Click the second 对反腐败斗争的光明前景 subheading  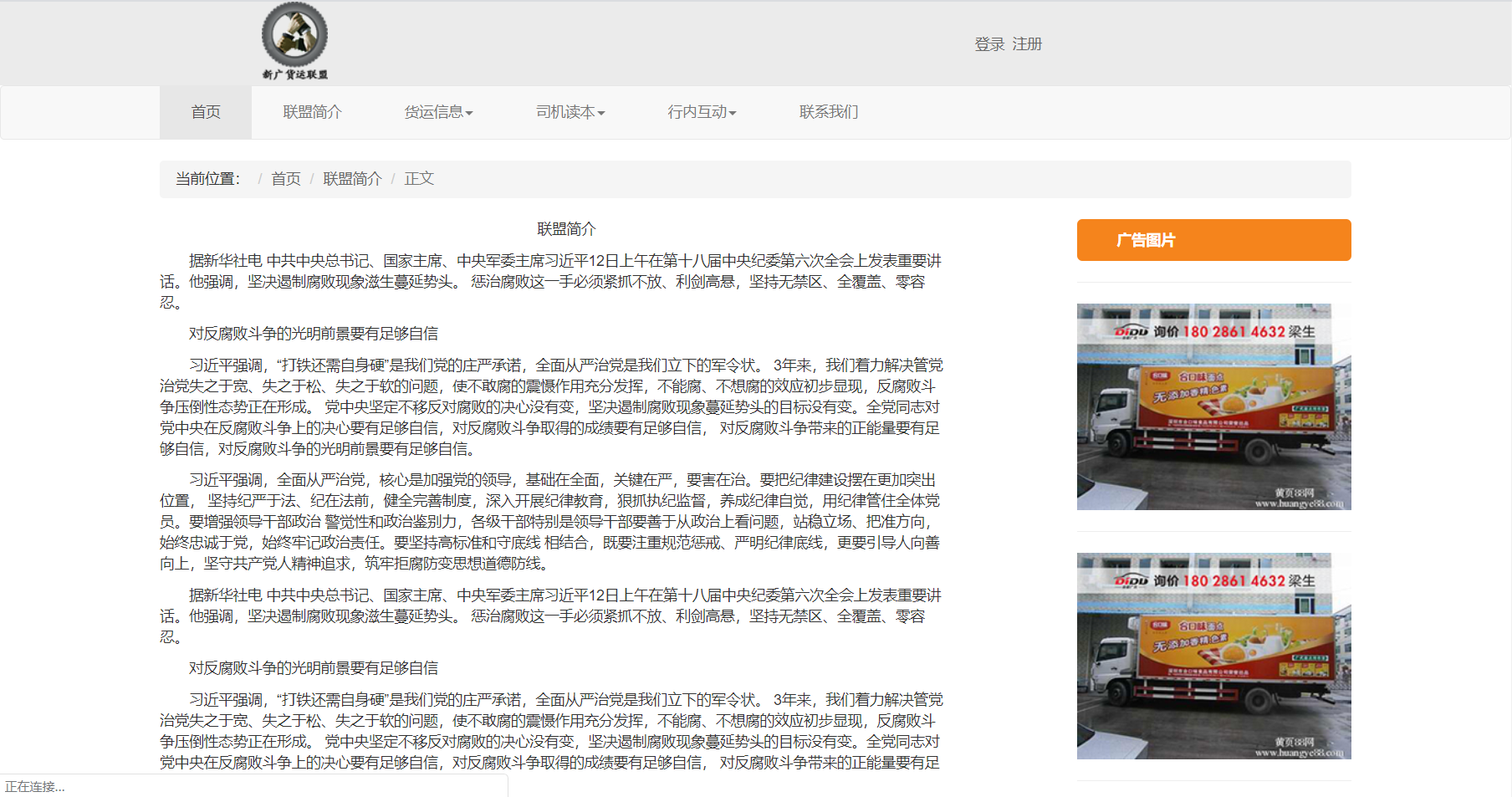pos(314,668)
